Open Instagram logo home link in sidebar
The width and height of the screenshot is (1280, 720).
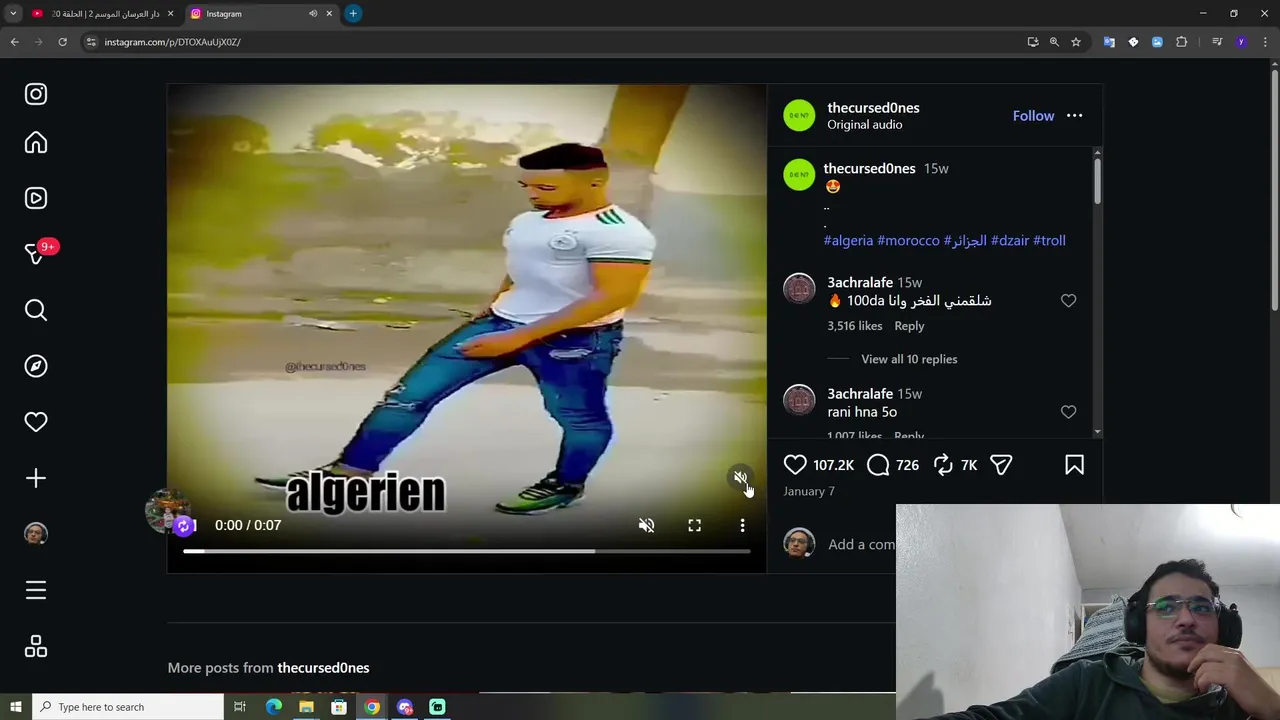[36, 94]
